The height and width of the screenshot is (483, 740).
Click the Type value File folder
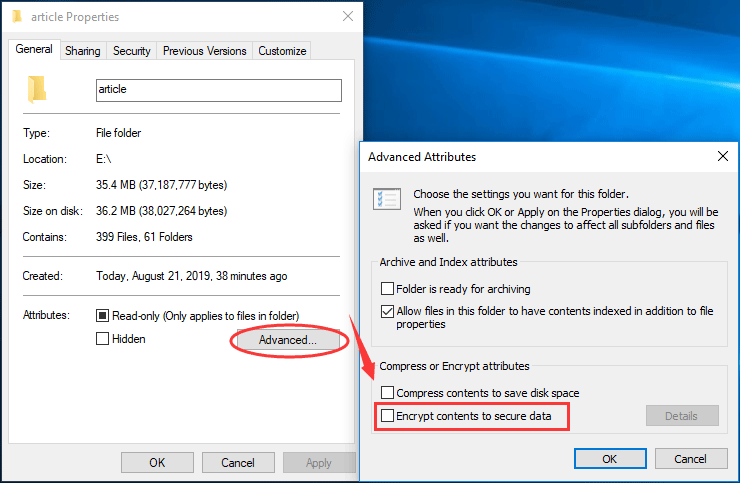(x=118, y=133)
